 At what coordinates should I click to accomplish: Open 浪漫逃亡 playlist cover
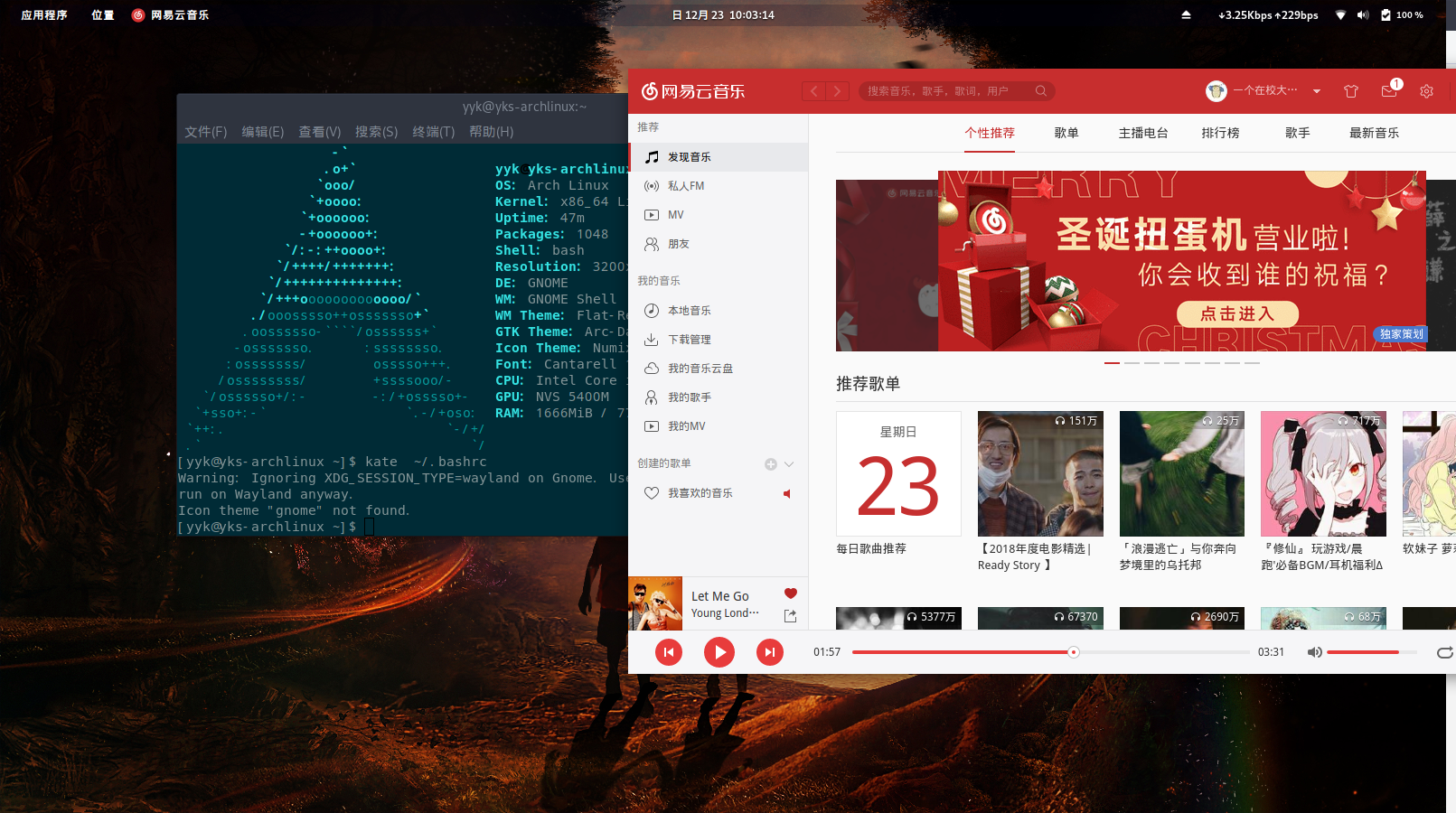(1182, 473)
